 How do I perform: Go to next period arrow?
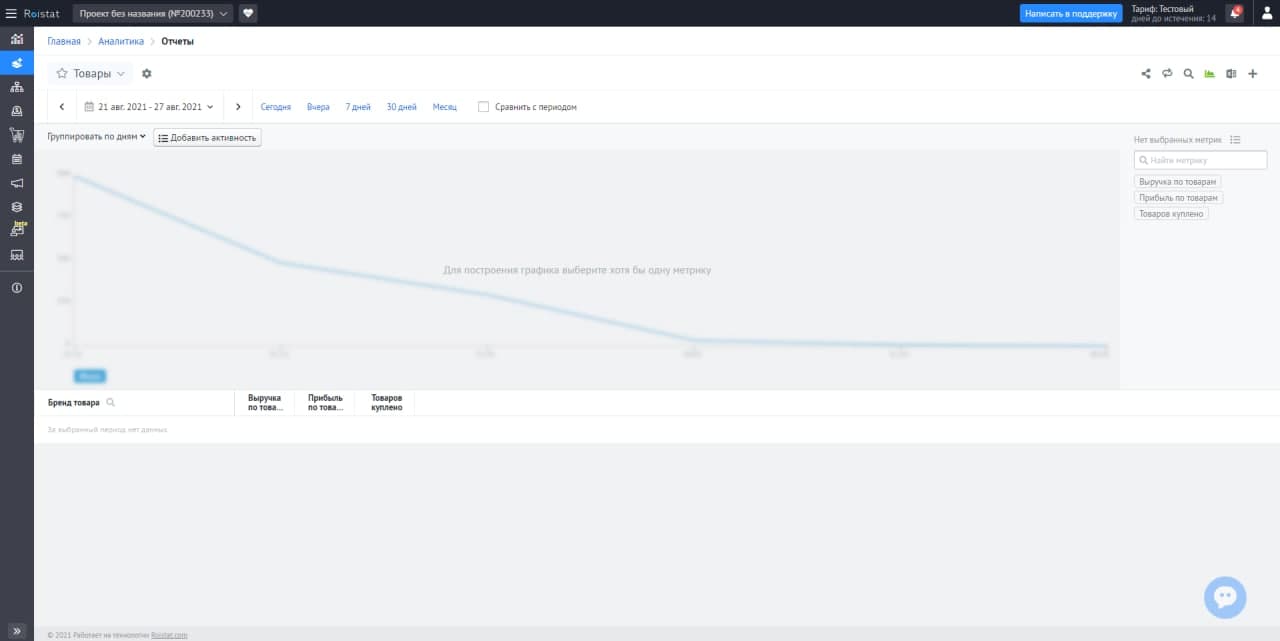pyautogui.click(x=237, y=107)
